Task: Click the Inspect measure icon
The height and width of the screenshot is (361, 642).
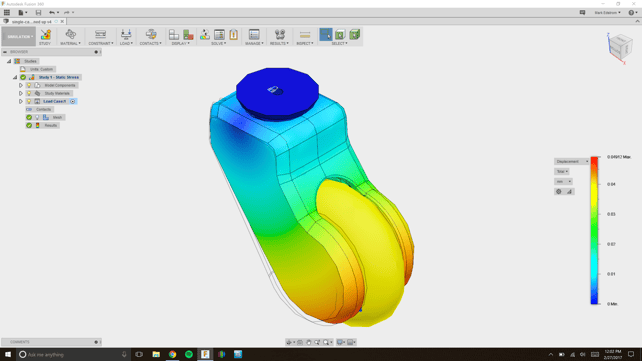Action: point(305,35)
